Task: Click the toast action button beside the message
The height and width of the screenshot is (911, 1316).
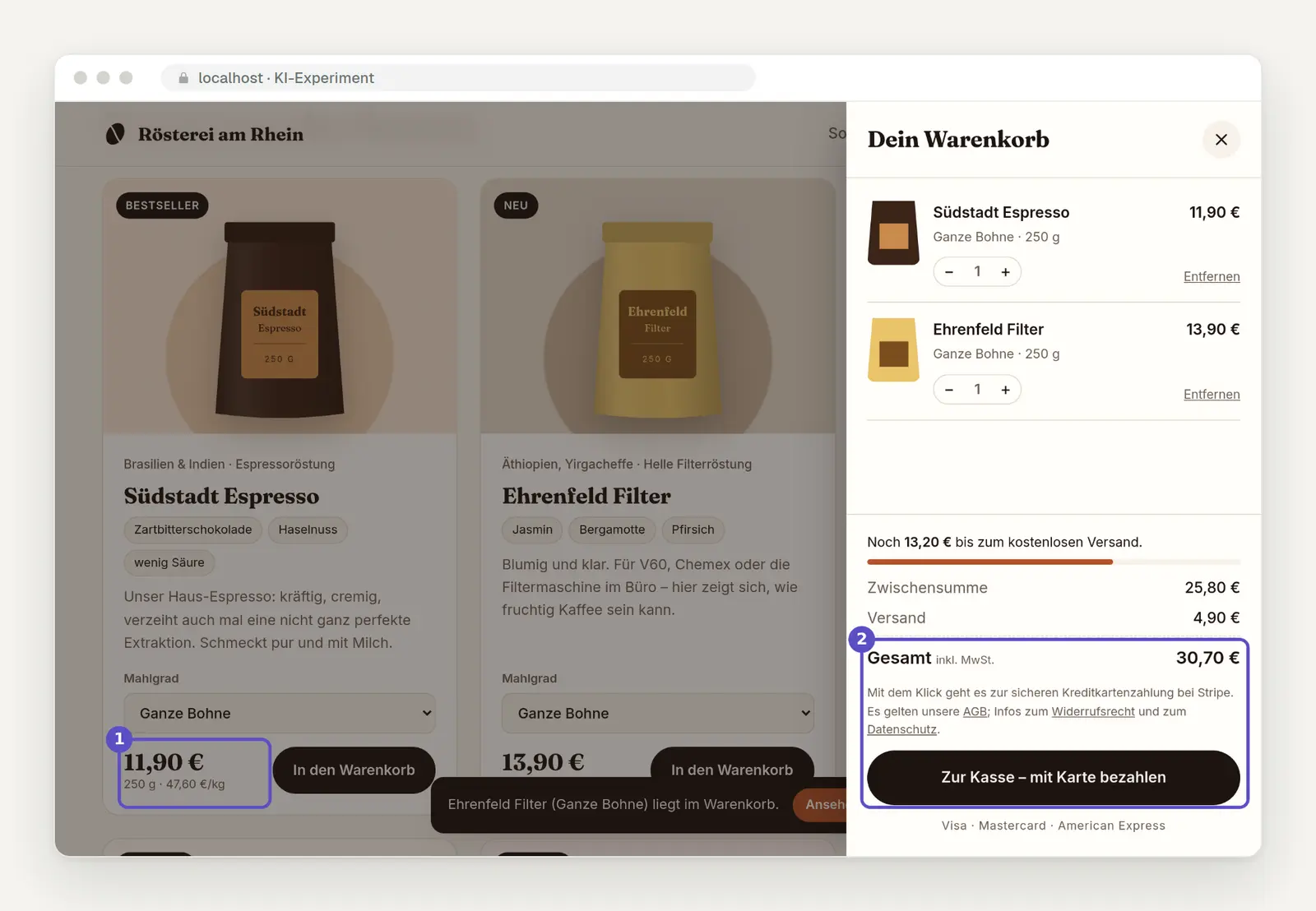Action: tap(820, 805)
